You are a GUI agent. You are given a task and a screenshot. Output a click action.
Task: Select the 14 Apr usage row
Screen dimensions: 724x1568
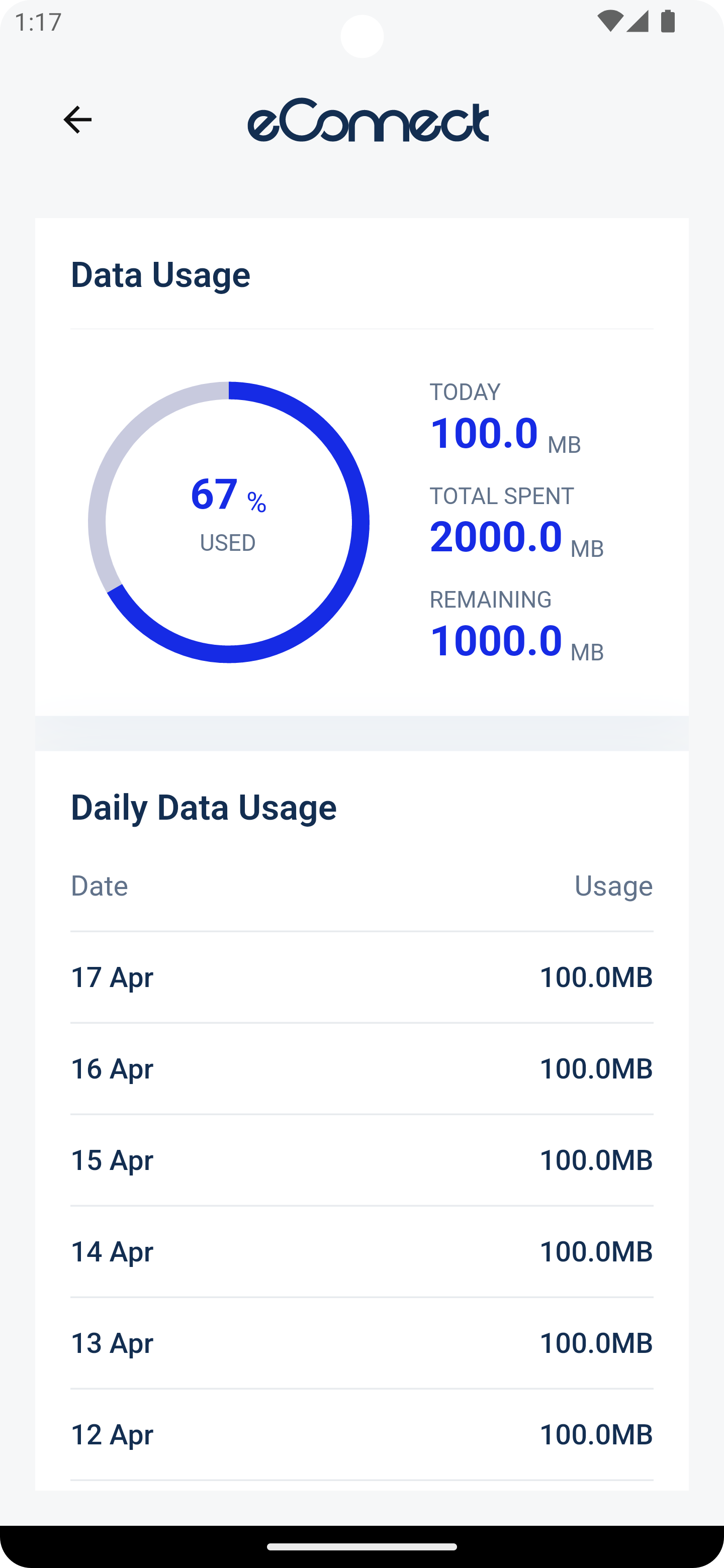[x=361, y=1251]
